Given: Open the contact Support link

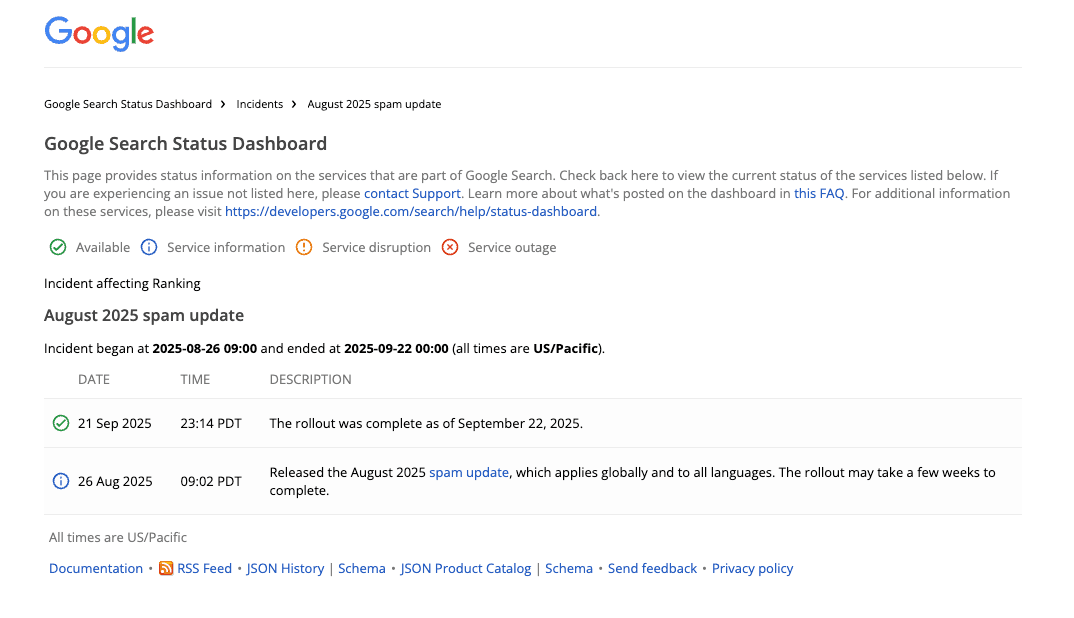Looking at the screenshot, I should coord(412,193).
